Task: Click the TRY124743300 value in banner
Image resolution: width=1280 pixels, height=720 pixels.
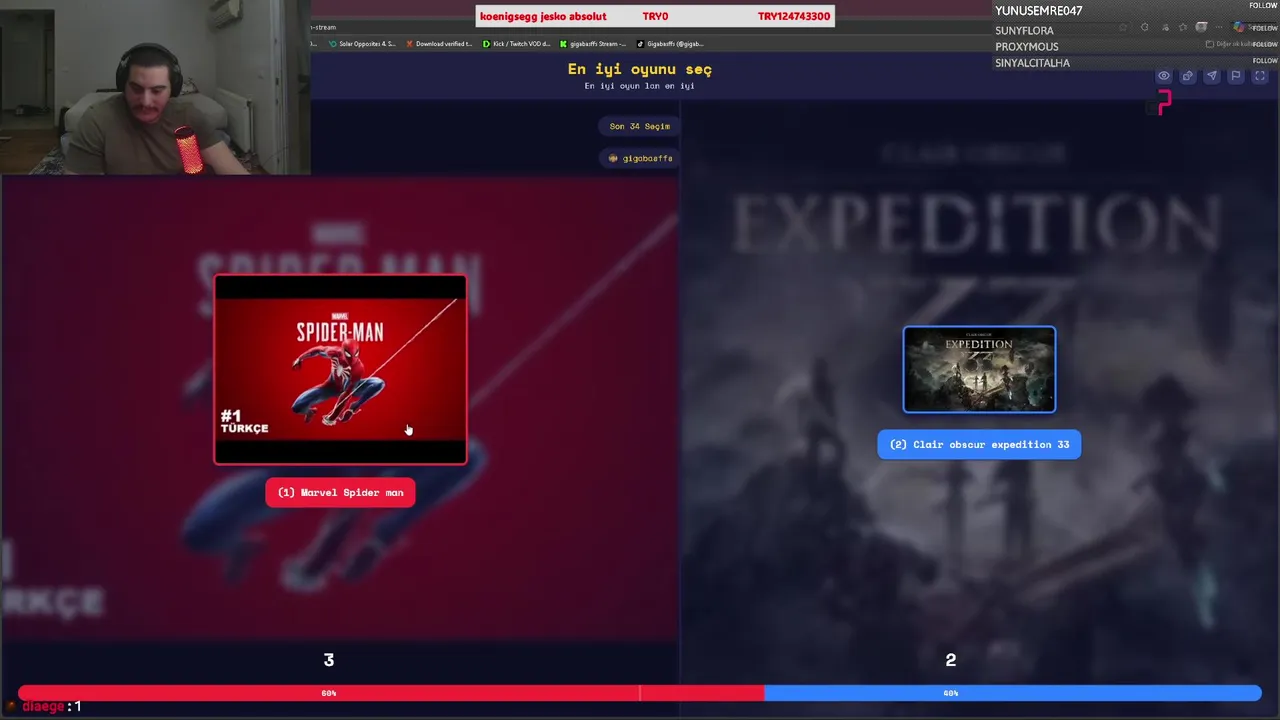Action: tap(794, 16)
